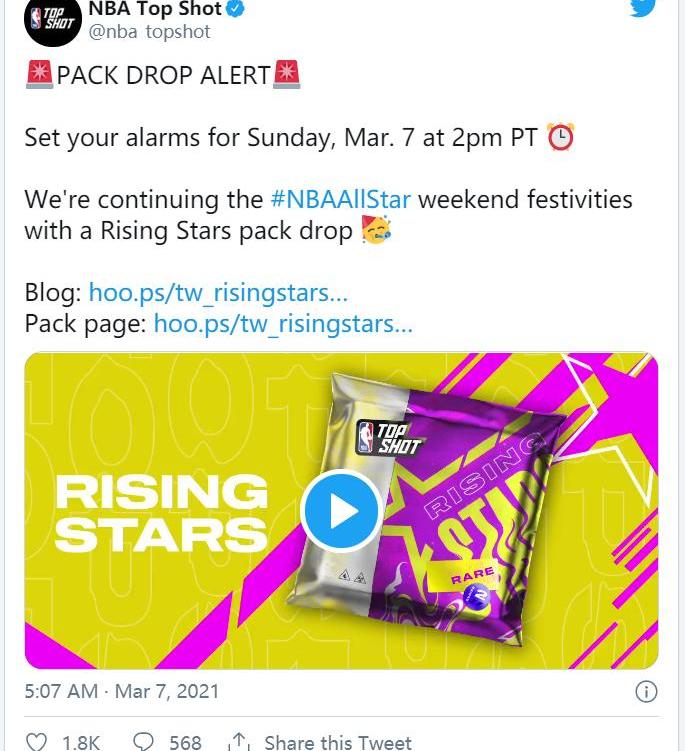Screen dimensions: 685x751
Task: Click the blue verified badge
Action: click(x=235, y=9)
